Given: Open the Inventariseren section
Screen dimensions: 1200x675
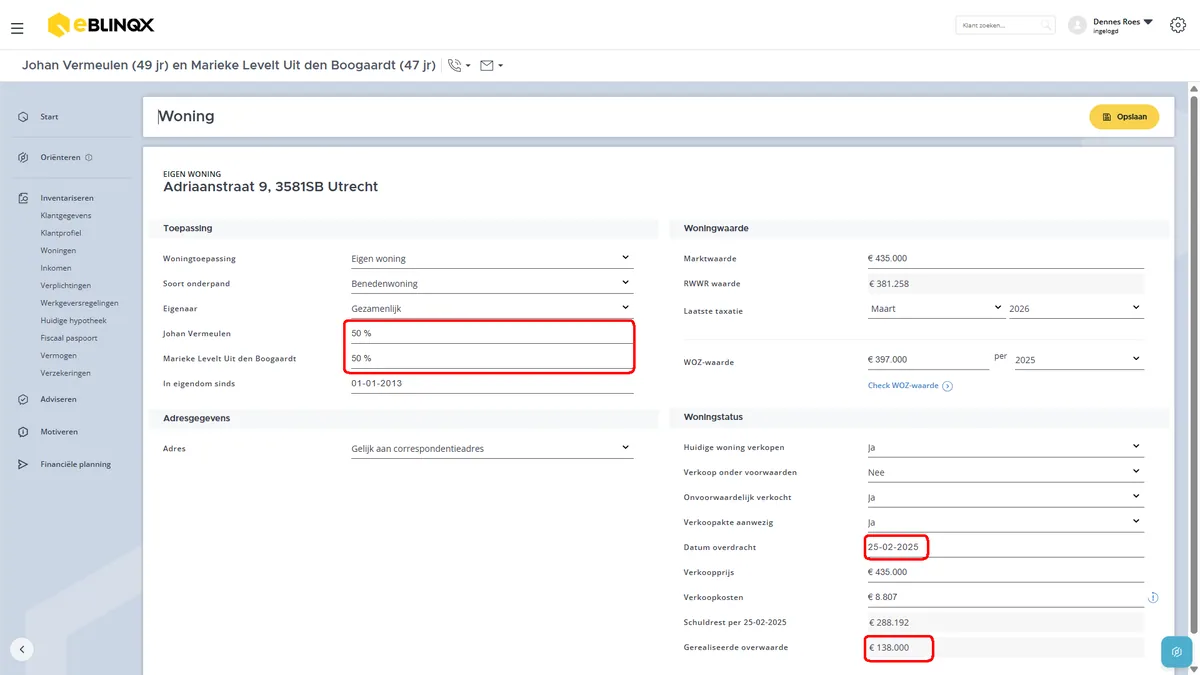Looking at the screenshot, I should [x=67, y=198].
